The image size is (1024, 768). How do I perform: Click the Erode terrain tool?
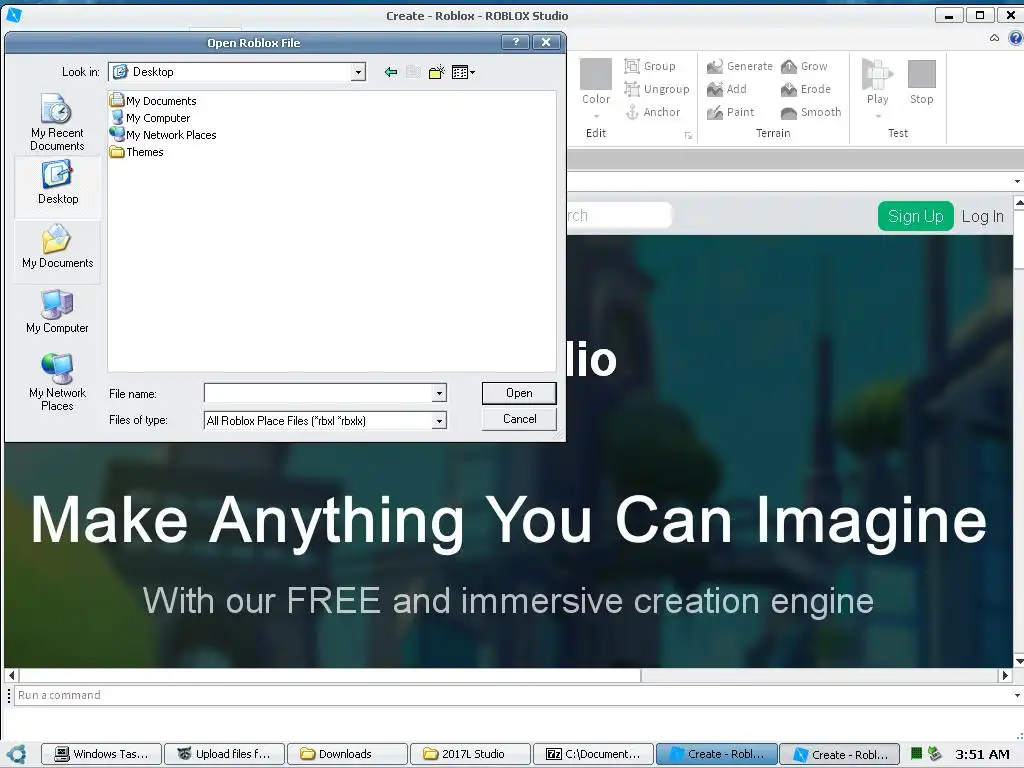806,89
